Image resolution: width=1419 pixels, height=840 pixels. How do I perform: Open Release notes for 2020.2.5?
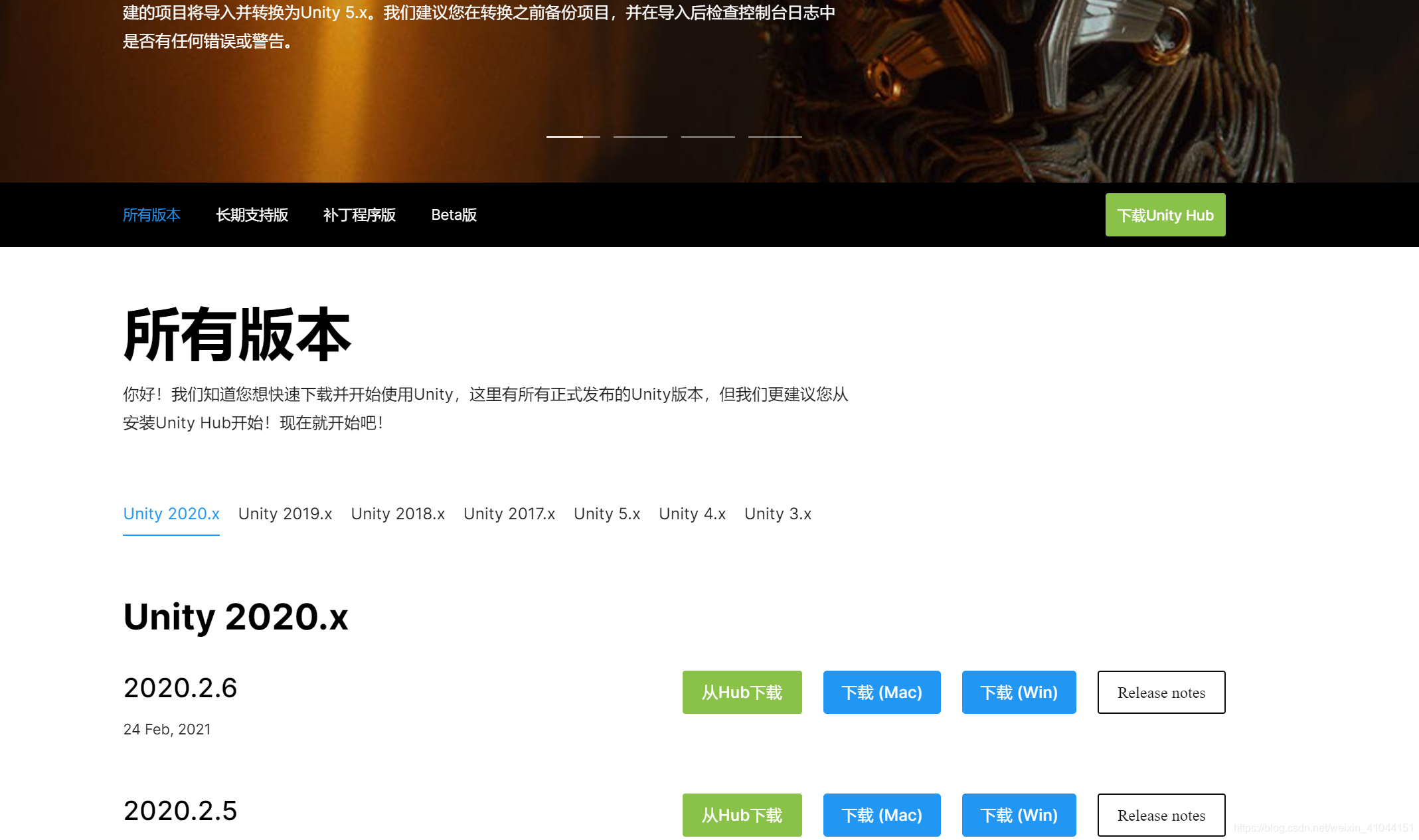(x=1161, y=815)
